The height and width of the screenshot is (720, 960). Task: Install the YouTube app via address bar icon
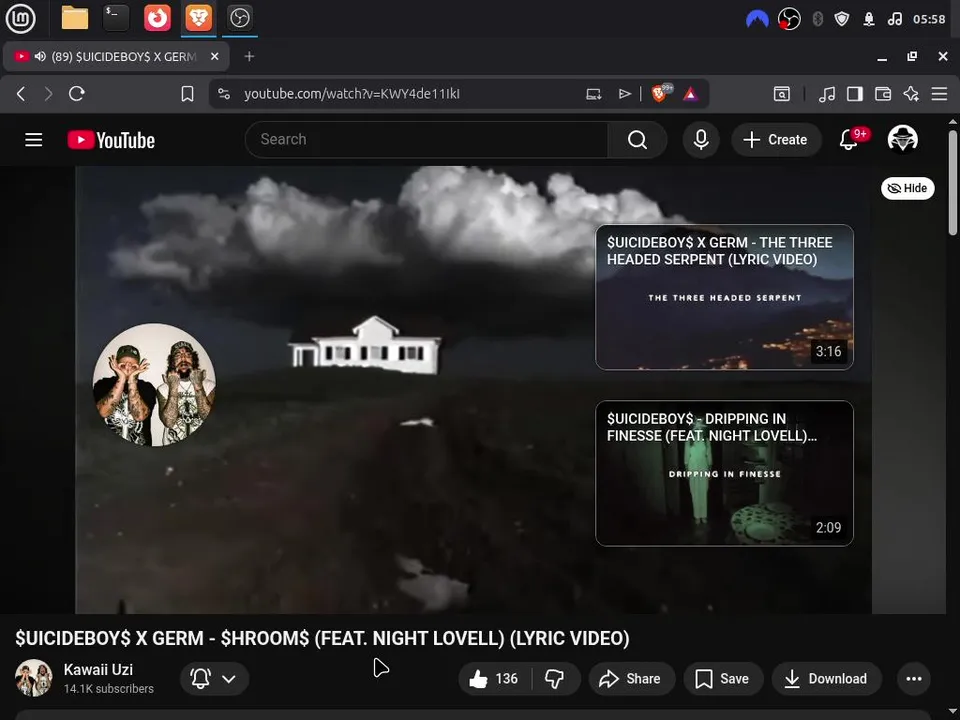(593, 94)
